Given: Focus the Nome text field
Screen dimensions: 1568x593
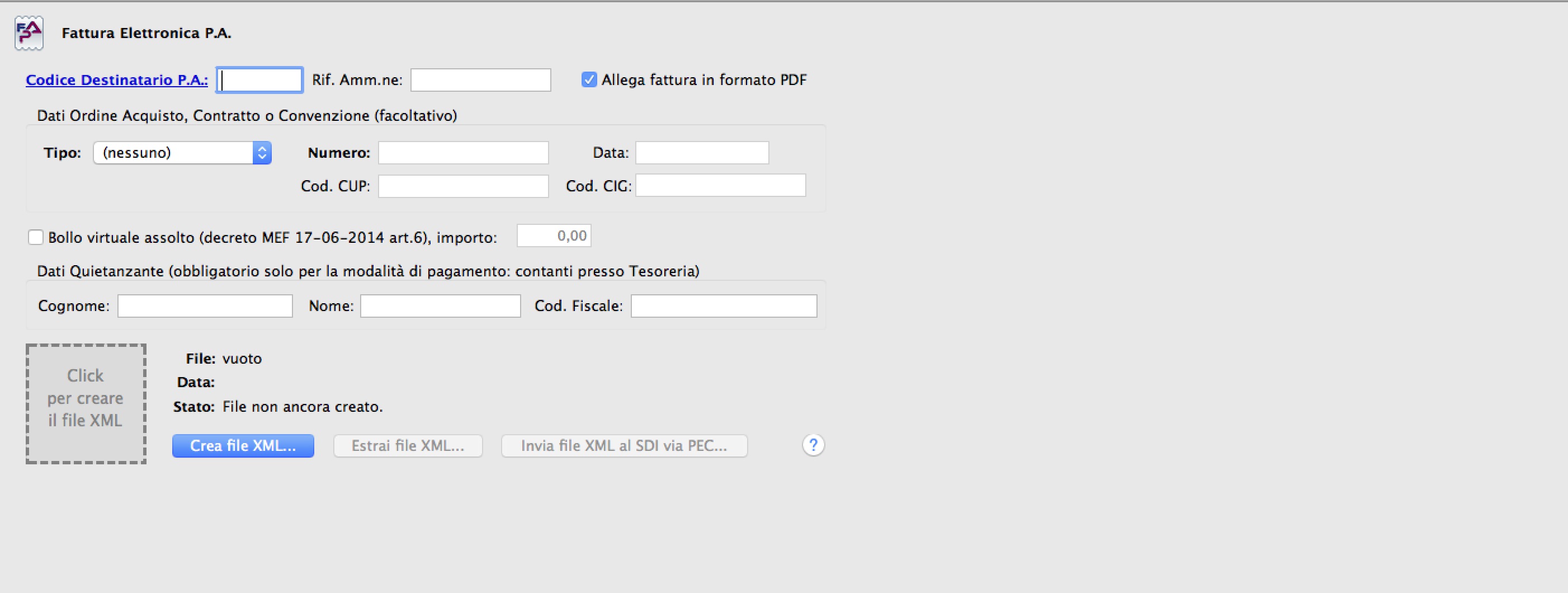Looking at the screenshot, I should 440,305.
